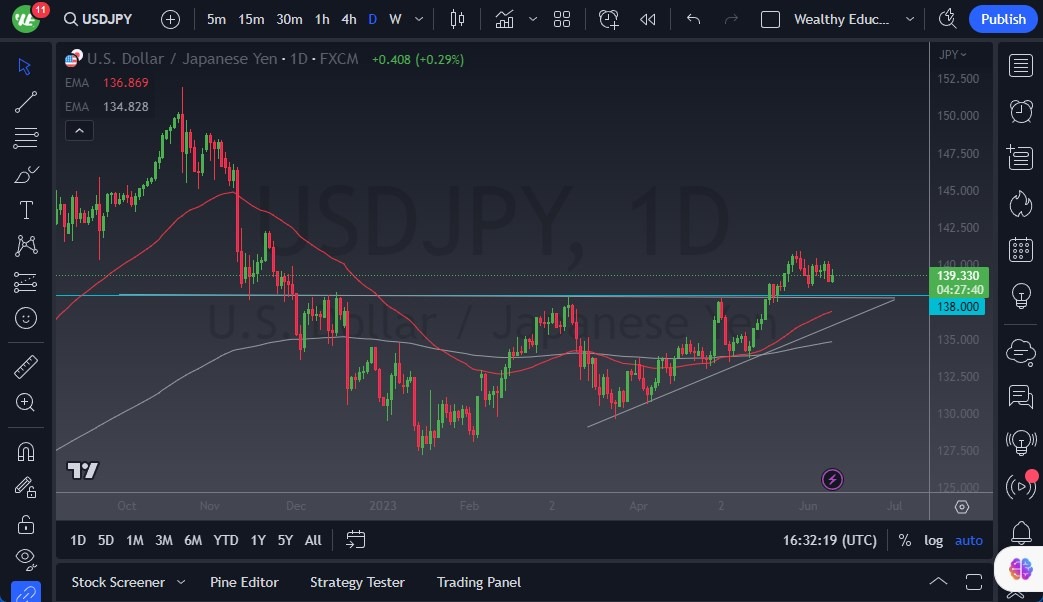This screenshot has height=602, width=1043.
Task: Toggle auto scale mode
Action: pos(968,540)
